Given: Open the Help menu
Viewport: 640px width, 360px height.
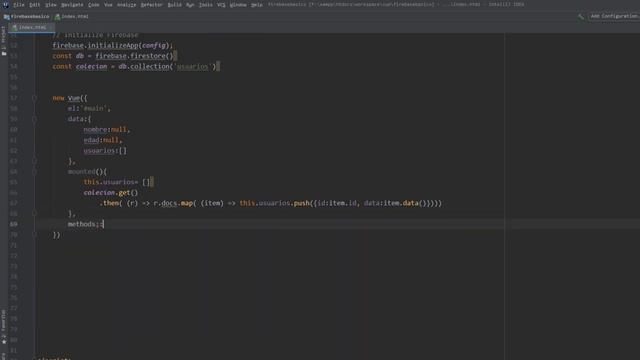Looking at the screenshot, I should [256, 5].
